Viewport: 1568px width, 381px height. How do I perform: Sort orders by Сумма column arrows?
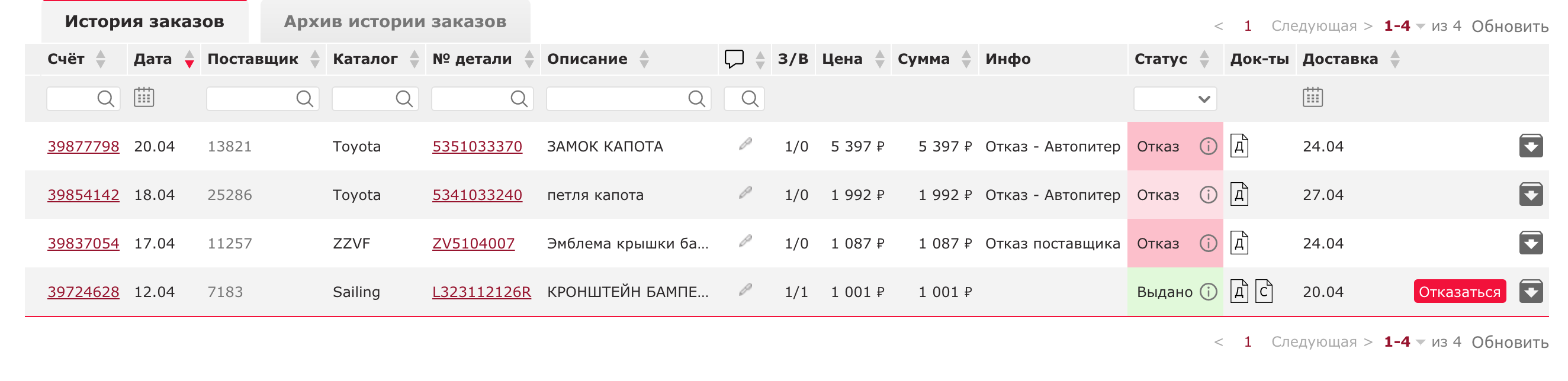[x=966, y=59]
